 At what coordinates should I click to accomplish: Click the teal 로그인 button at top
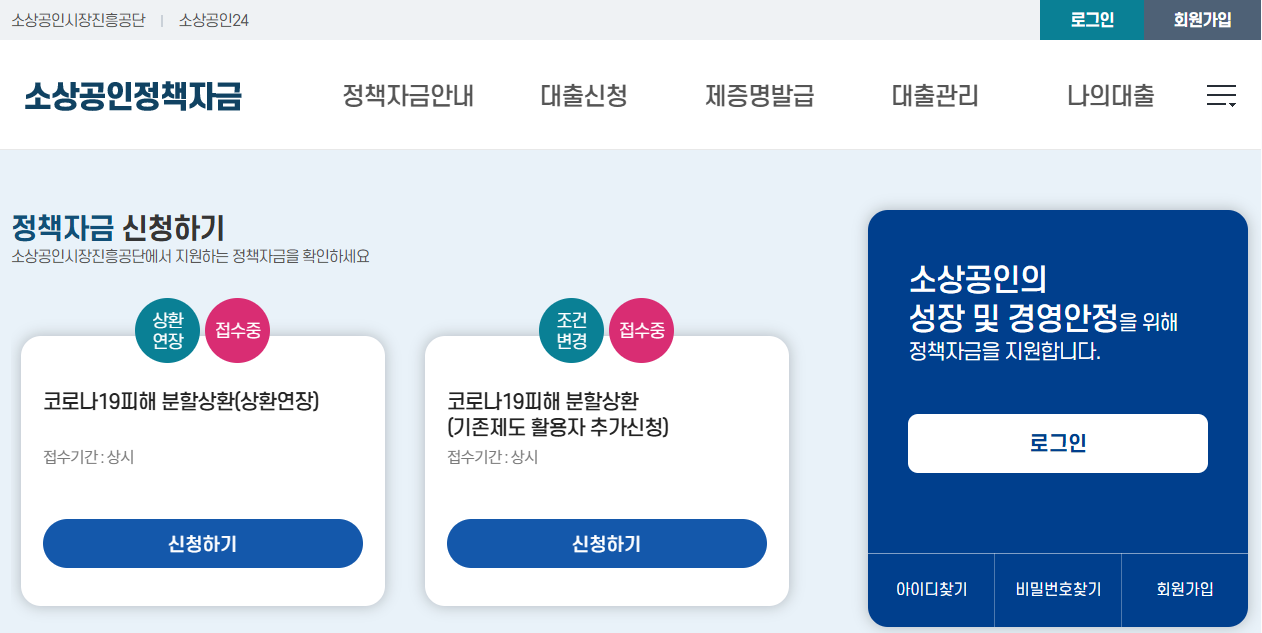click(1091, 20)
